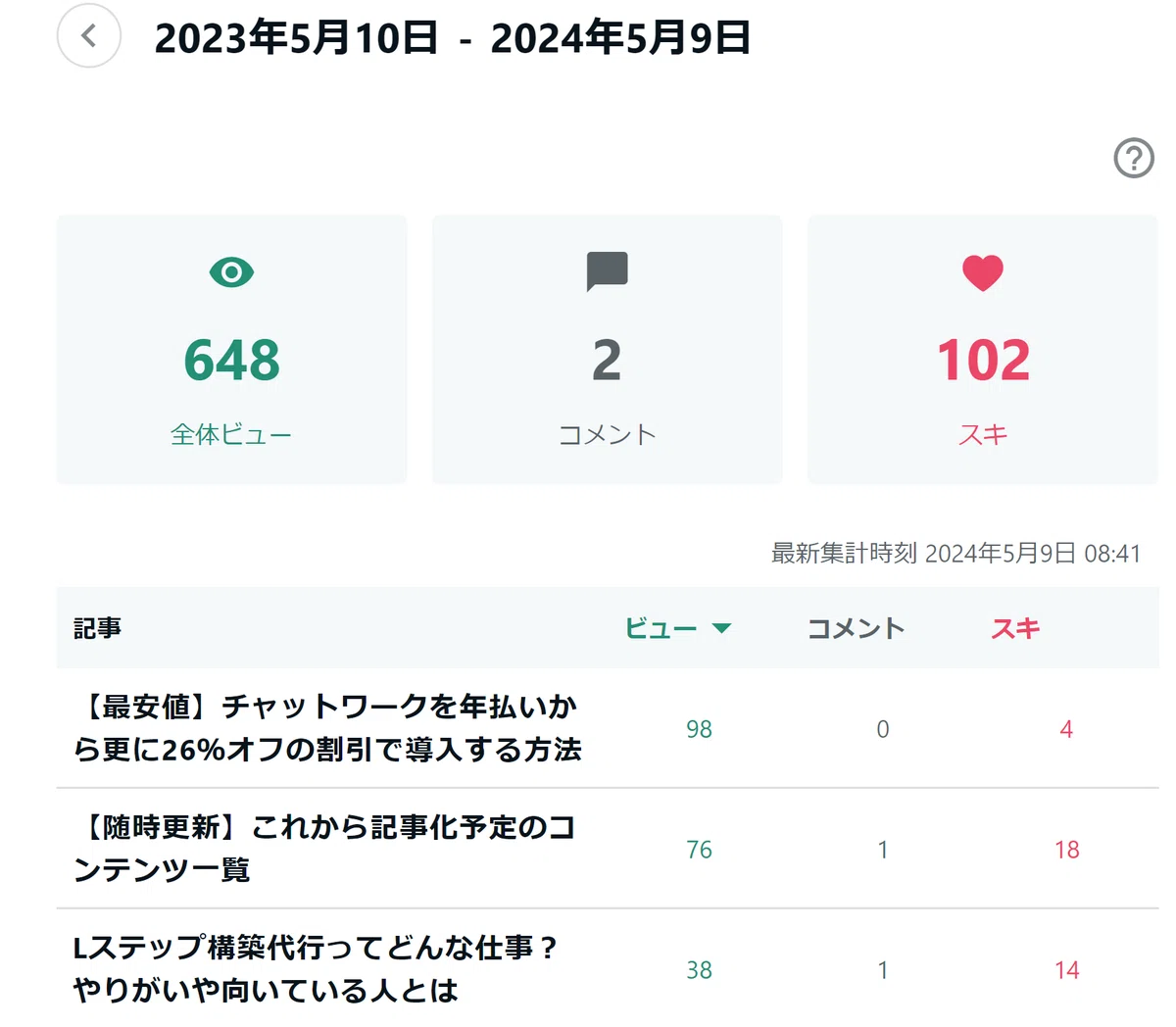Click the green eye icon for views
Screen dimensions: 1176x1027
[x=231, y=271]
